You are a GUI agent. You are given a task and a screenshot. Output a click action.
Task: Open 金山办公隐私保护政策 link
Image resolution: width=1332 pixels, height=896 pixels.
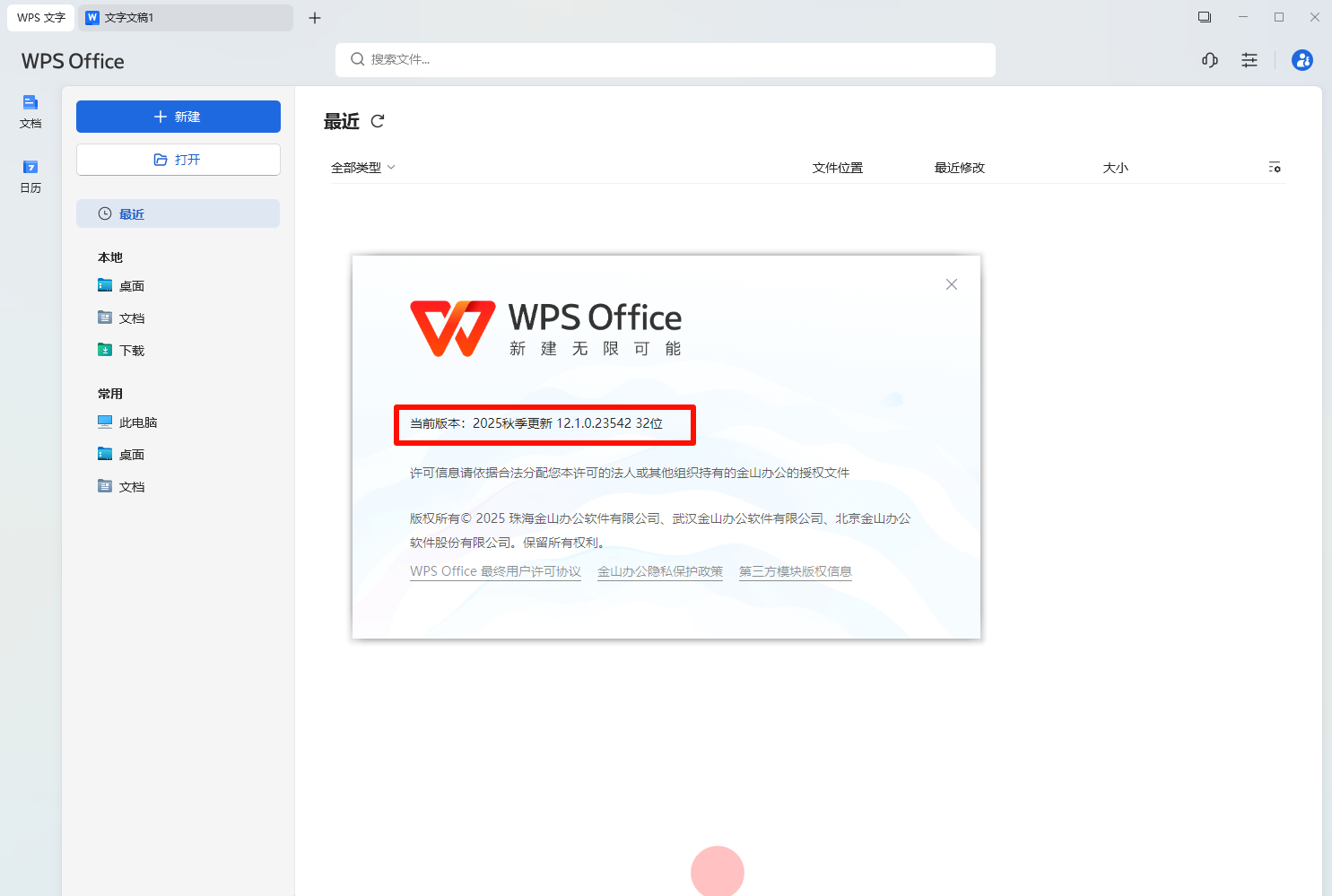point(659,570)
